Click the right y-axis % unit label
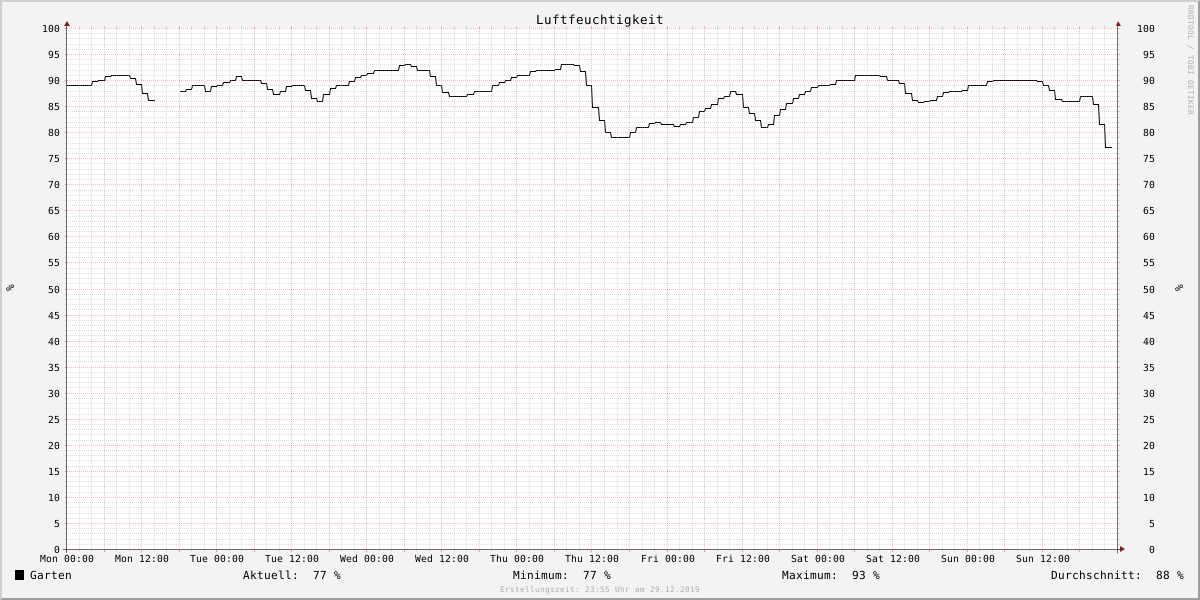The width and height of the screenshot is (1200, 600). pyautogui.click(x=1179, y=288)
